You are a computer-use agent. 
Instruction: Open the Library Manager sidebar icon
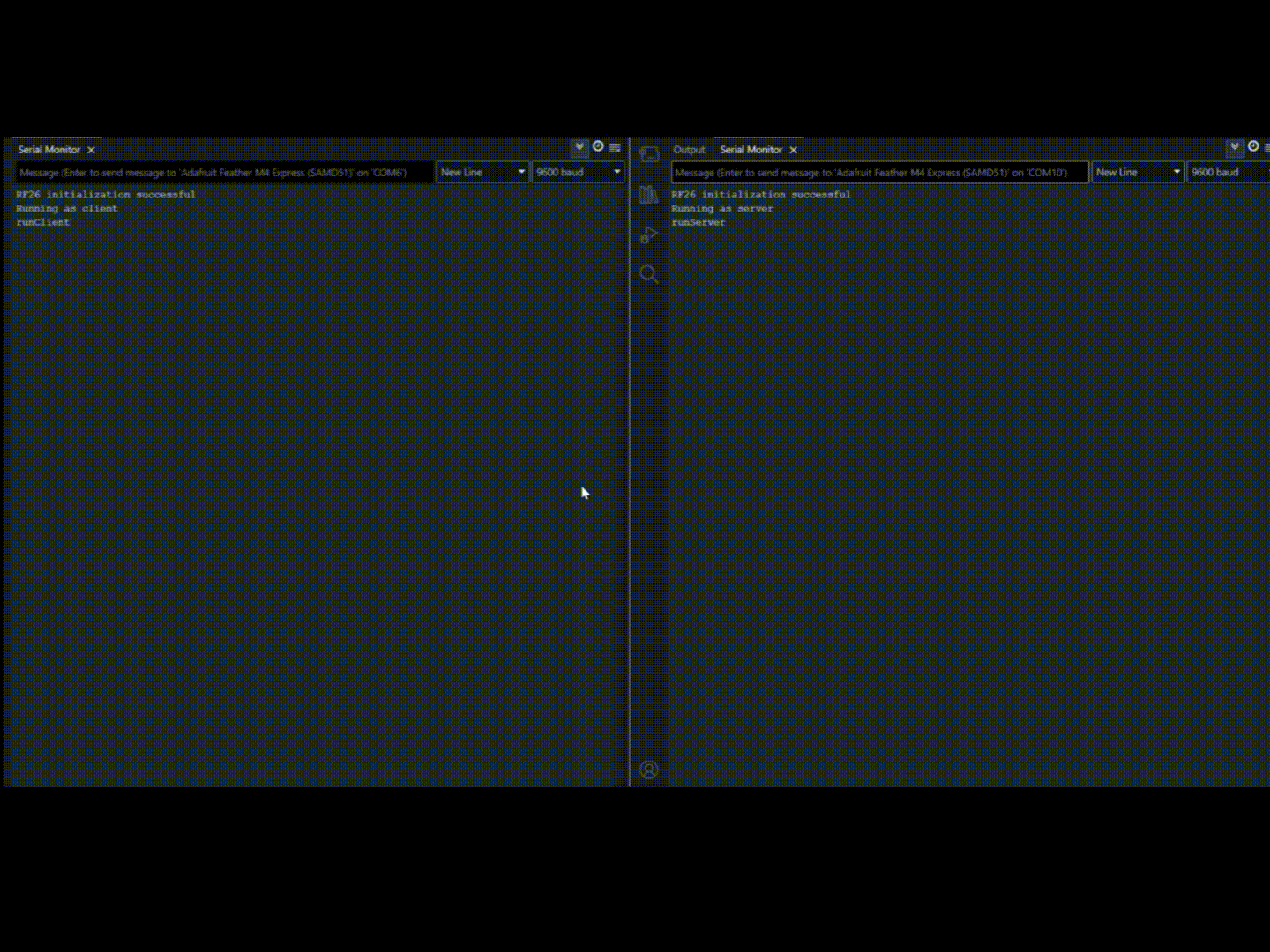[x=649, y=195]
